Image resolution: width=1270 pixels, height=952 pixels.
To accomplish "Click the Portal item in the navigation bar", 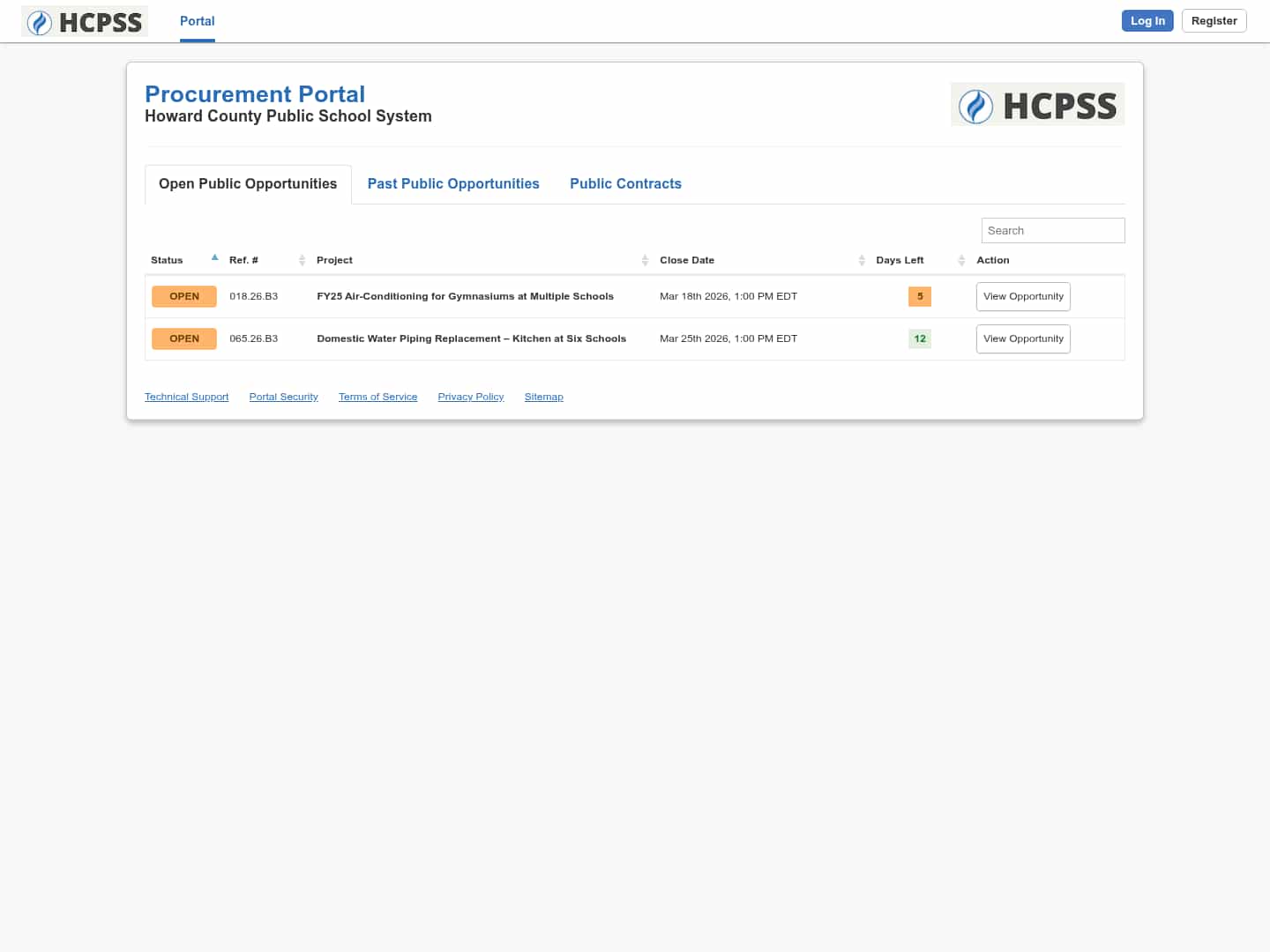I will click(x=197, y=21).
